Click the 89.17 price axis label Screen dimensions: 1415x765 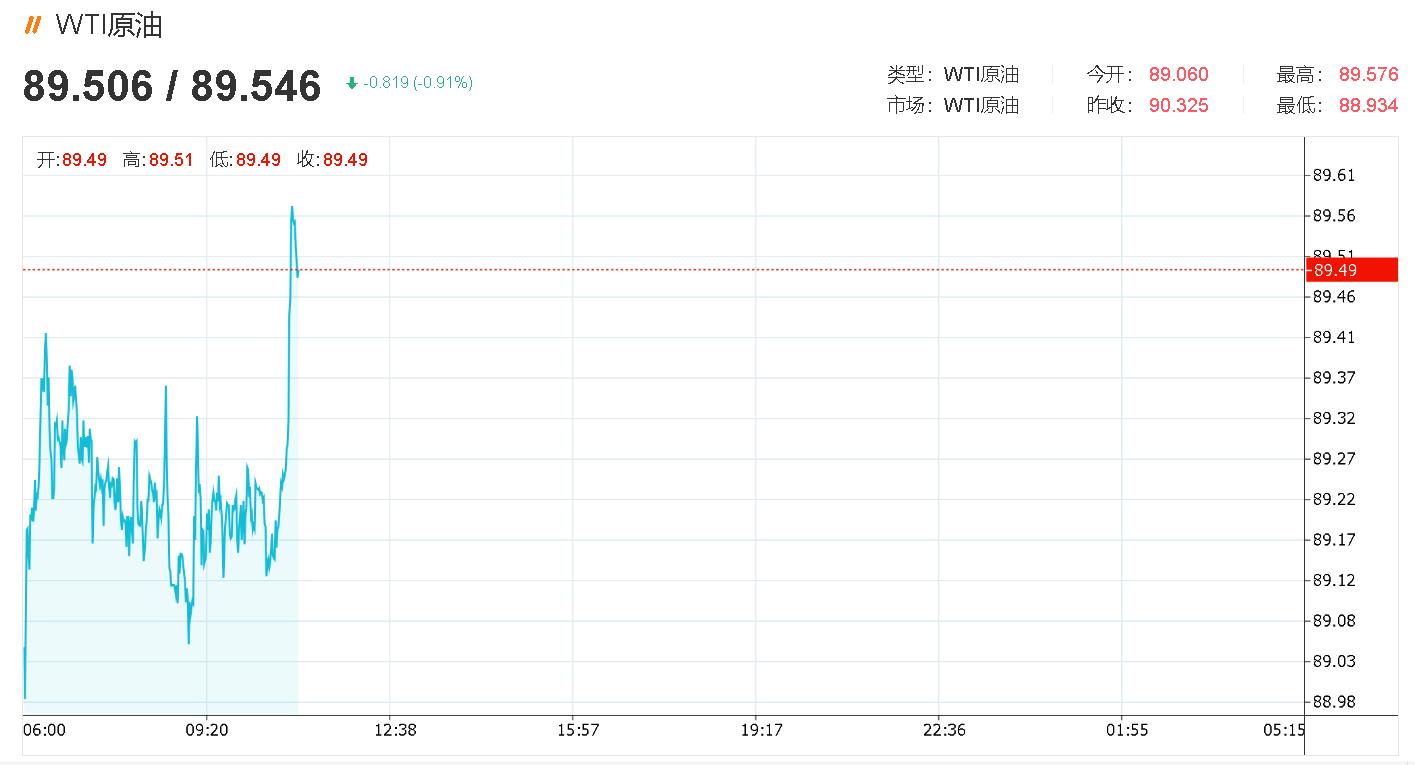[x=1334, y=539]
